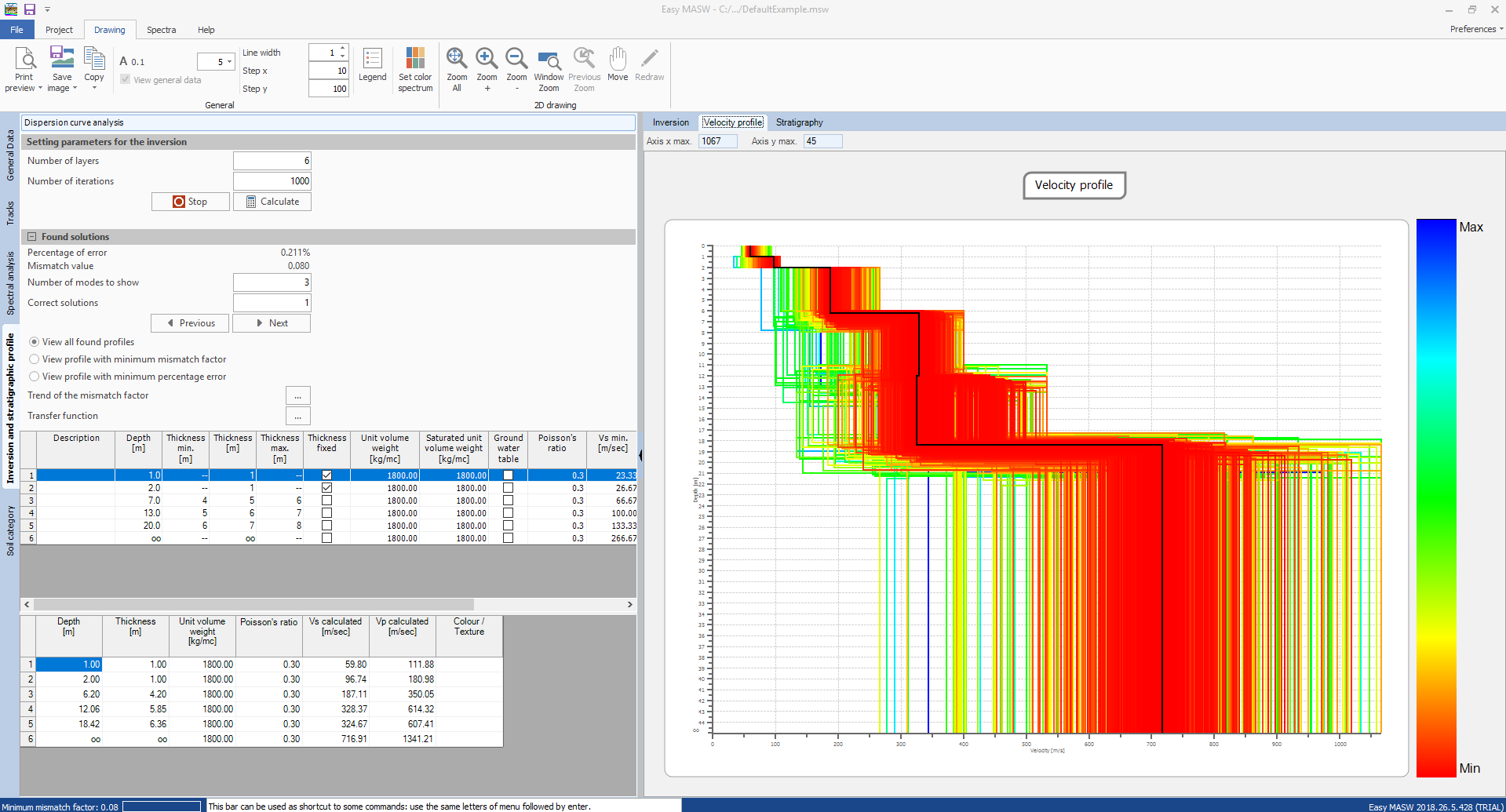Click the Axis x max. field
Viewport: 1506px width, 812px height.
coord(718,141)
